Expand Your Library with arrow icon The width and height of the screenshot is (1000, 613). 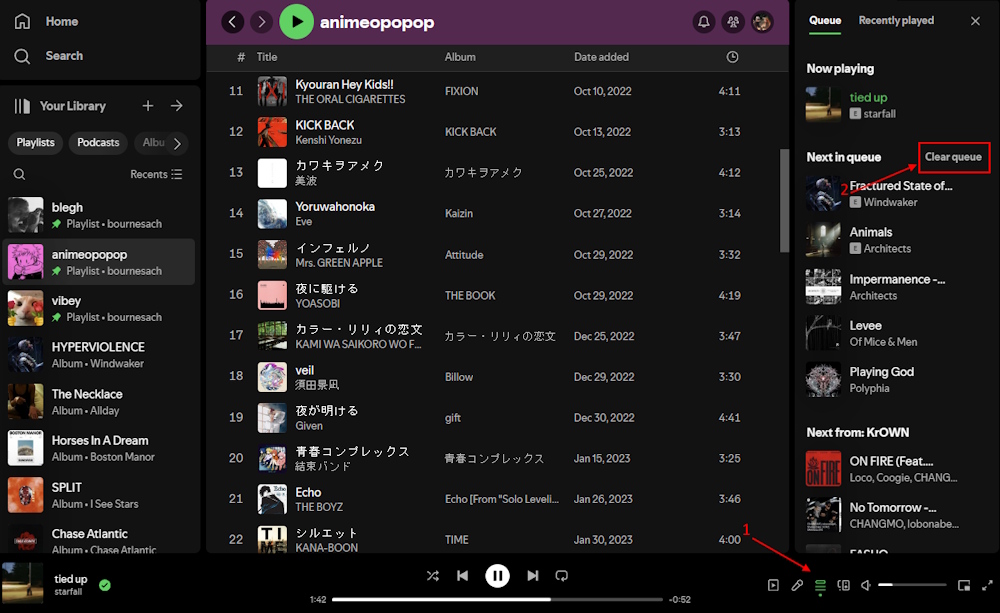pyautogui.click(x=177, y=106)
